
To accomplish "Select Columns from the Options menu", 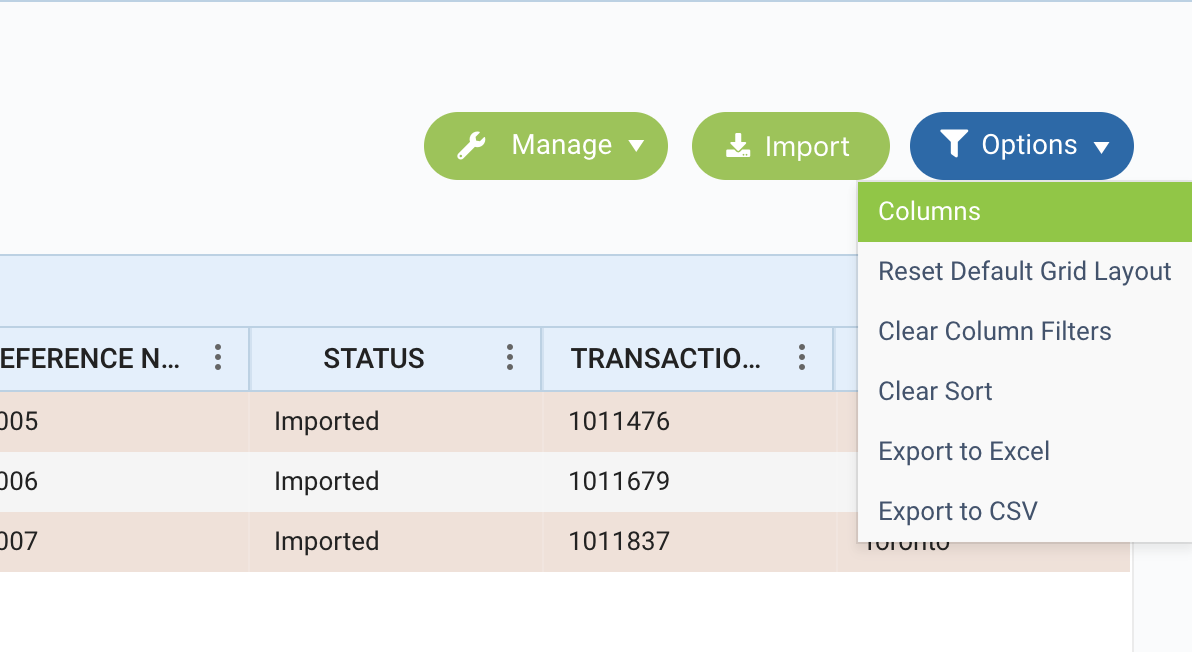I will [929, 212].
